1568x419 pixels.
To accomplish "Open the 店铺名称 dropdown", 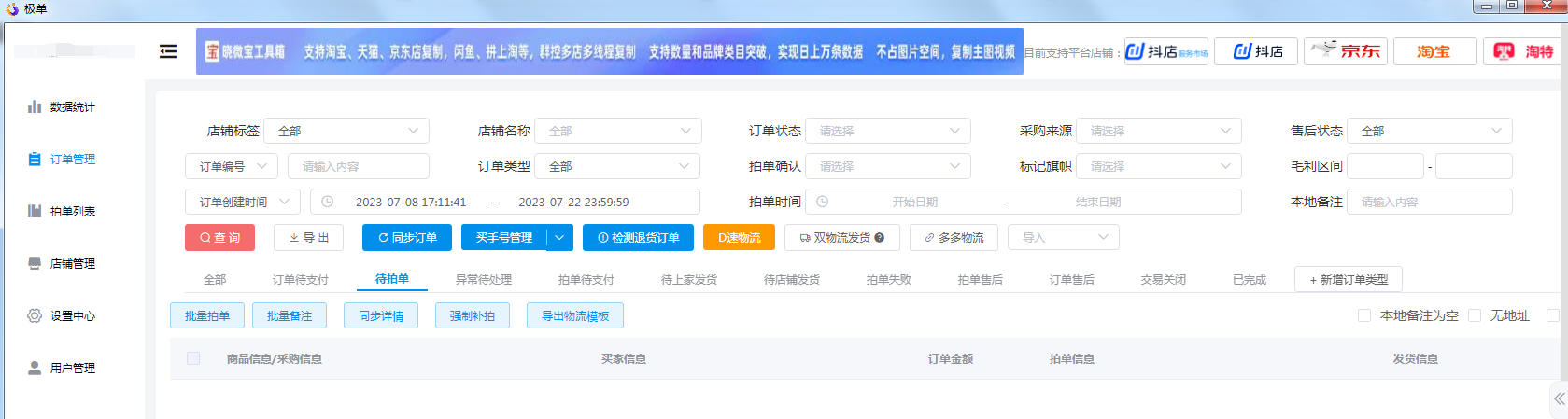I will coord(618,131).
